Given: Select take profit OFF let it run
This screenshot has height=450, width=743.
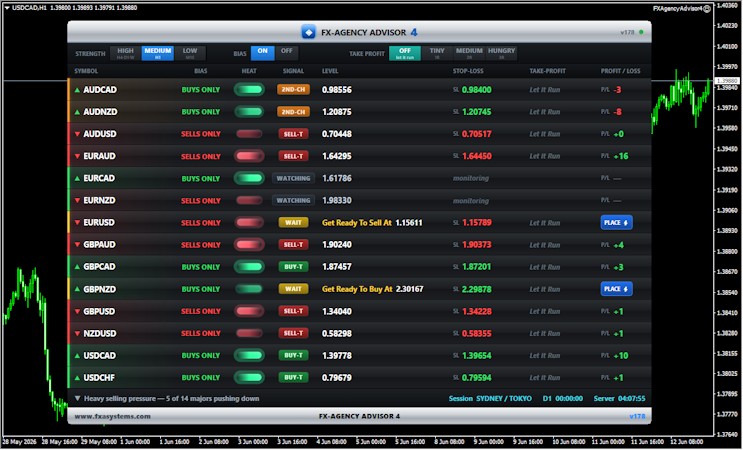Looking at the screenshot, I should (x=405, y=53).
